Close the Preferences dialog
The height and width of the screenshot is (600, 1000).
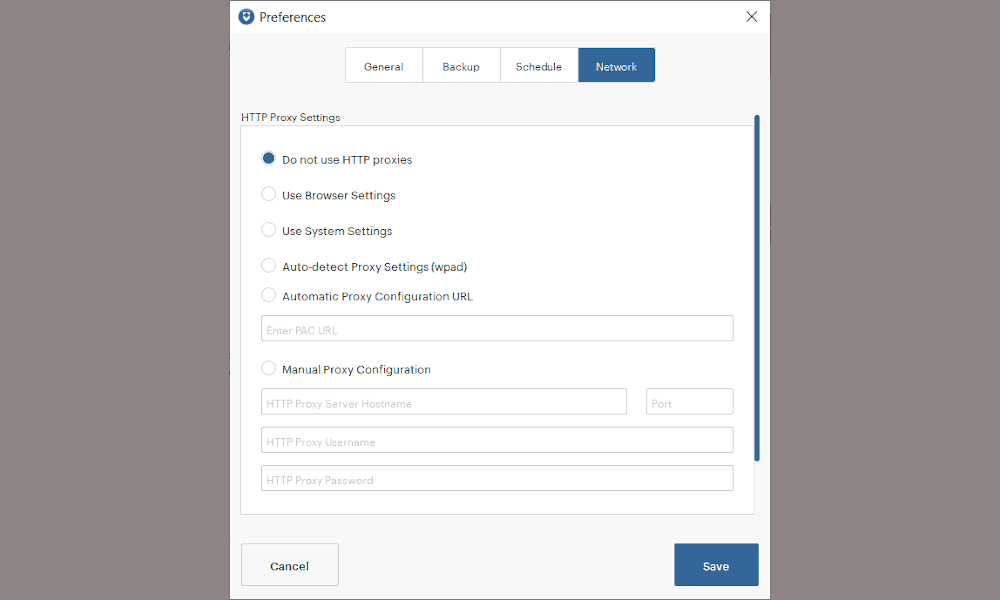[x=752, y=17]
